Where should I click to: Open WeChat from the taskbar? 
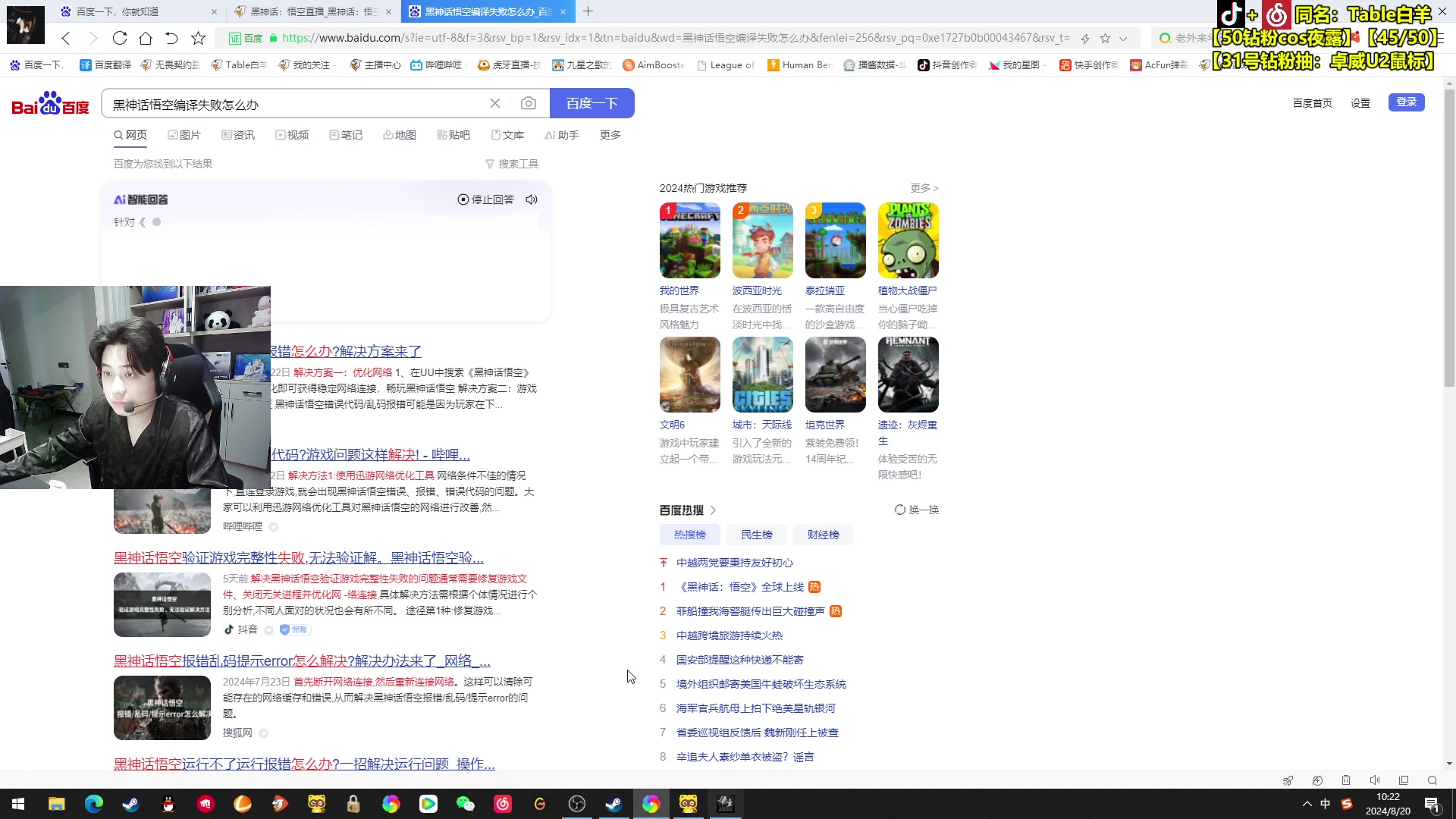click(465, 804)
